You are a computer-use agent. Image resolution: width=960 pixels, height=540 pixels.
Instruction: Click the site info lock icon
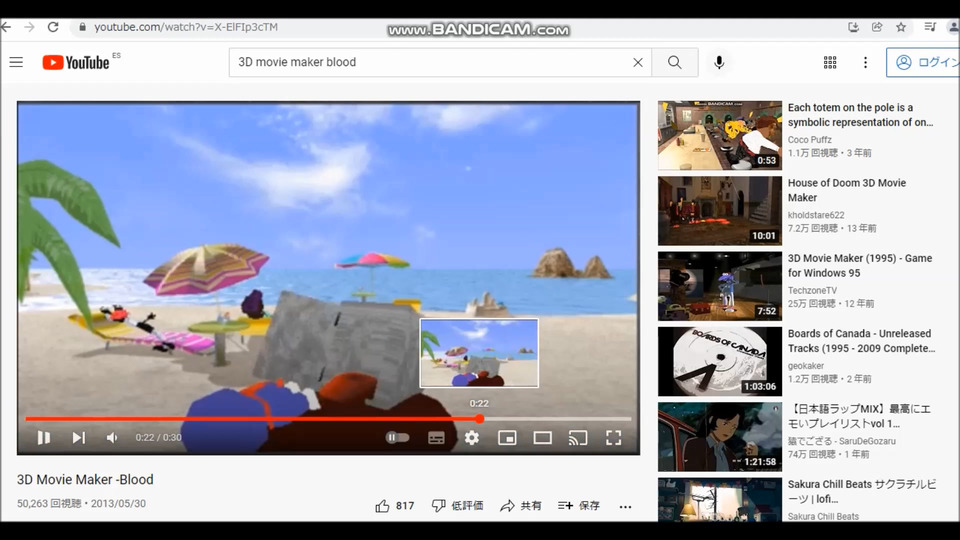point(82,27)
